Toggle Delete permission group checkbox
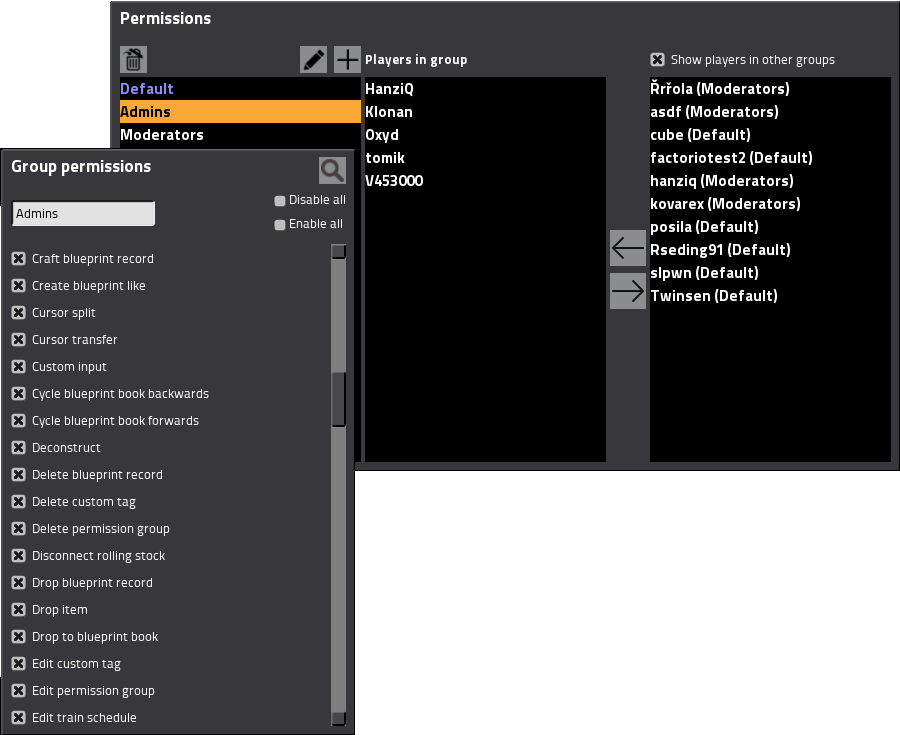900x735 pixels. tap(18, 528)
